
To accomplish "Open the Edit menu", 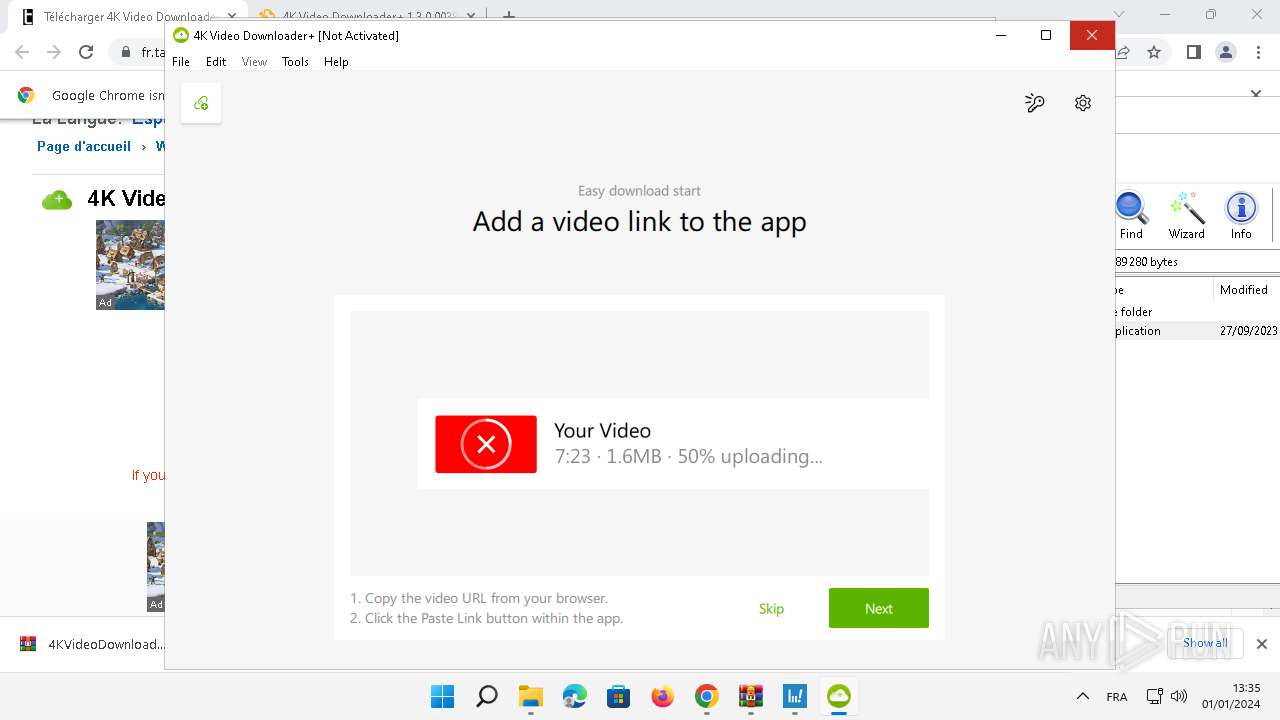I will 216,62.
